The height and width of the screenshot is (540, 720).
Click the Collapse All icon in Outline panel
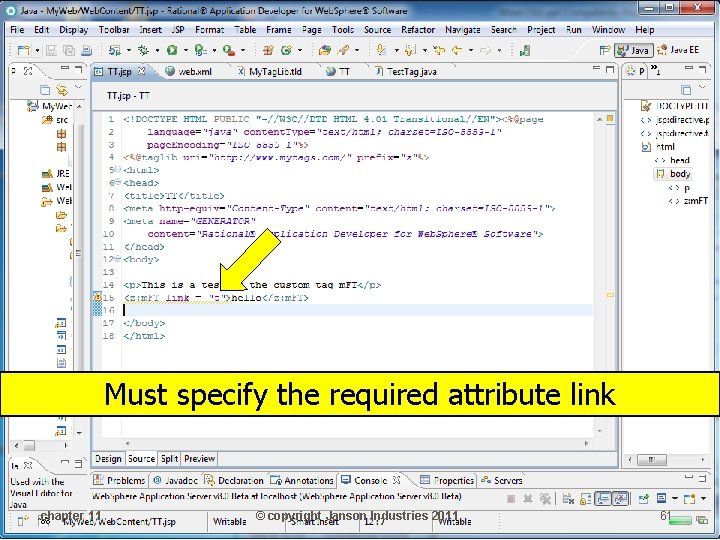pos(686,89)
